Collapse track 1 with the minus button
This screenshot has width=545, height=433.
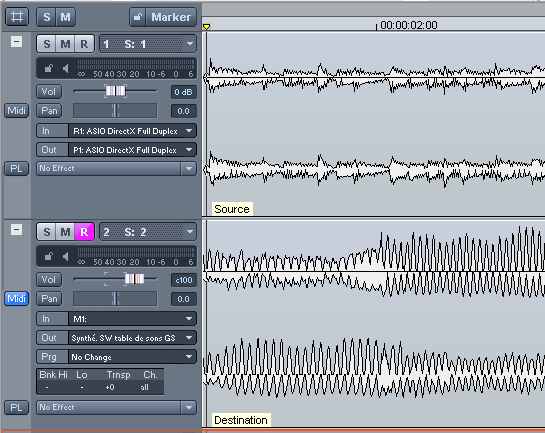(16, 42)
